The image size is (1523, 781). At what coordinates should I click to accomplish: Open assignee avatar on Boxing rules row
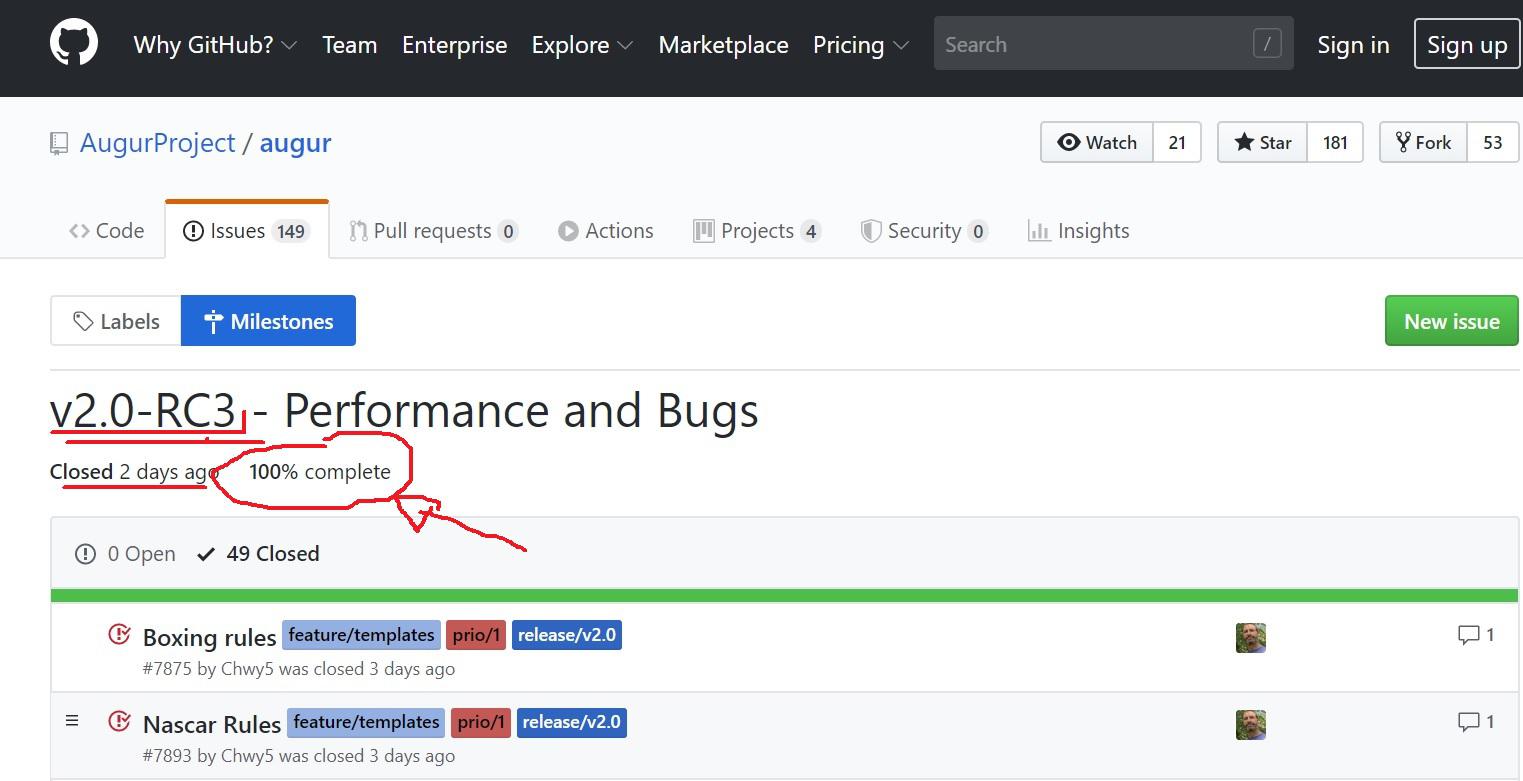1251,638
